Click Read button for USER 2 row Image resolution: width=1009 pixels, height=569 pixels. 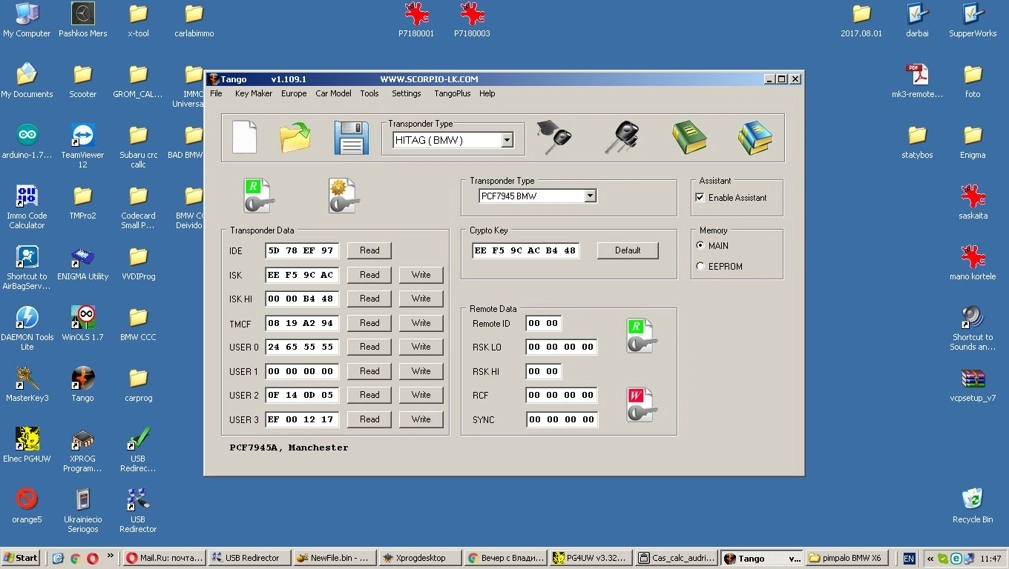(x=369, y=395)
